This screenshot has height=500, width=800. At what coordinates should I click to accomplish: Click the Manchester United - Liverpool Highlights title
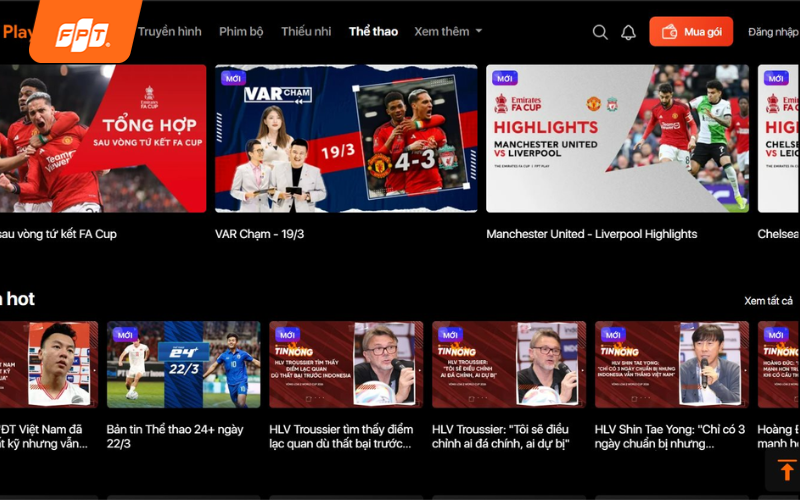(591, 234)
